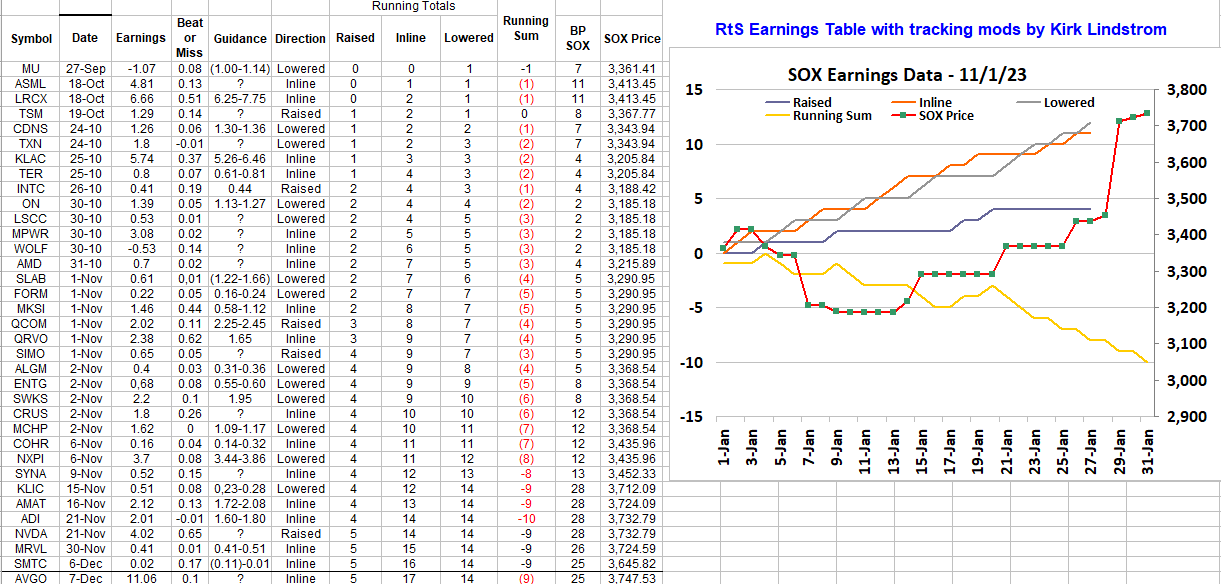Select the chart title SOX Earnings Data

point(907,75)
